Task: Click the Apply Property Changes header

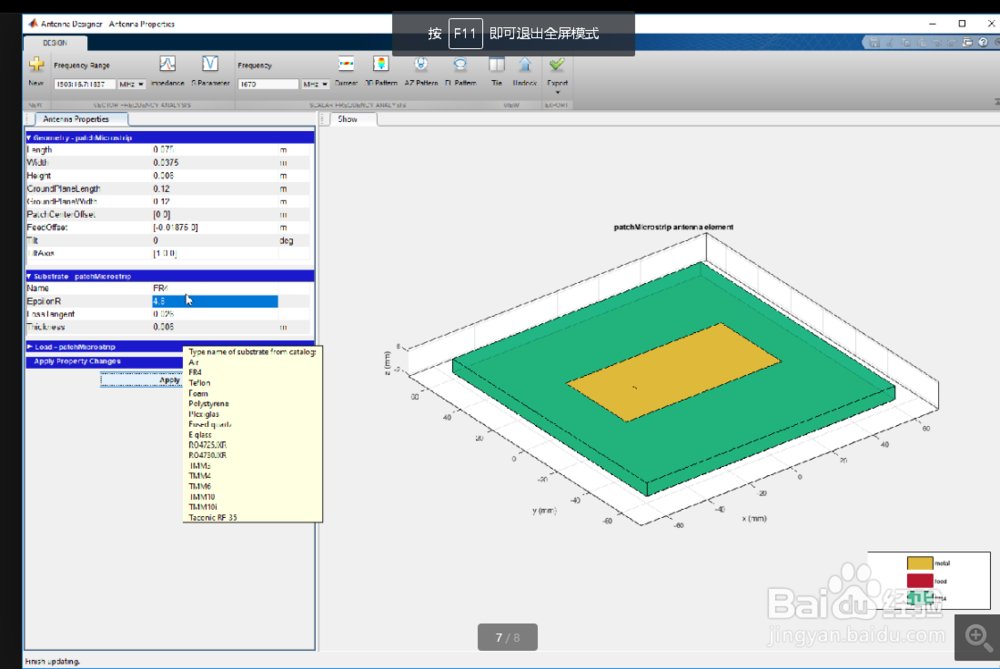Action: coord(77,361)
